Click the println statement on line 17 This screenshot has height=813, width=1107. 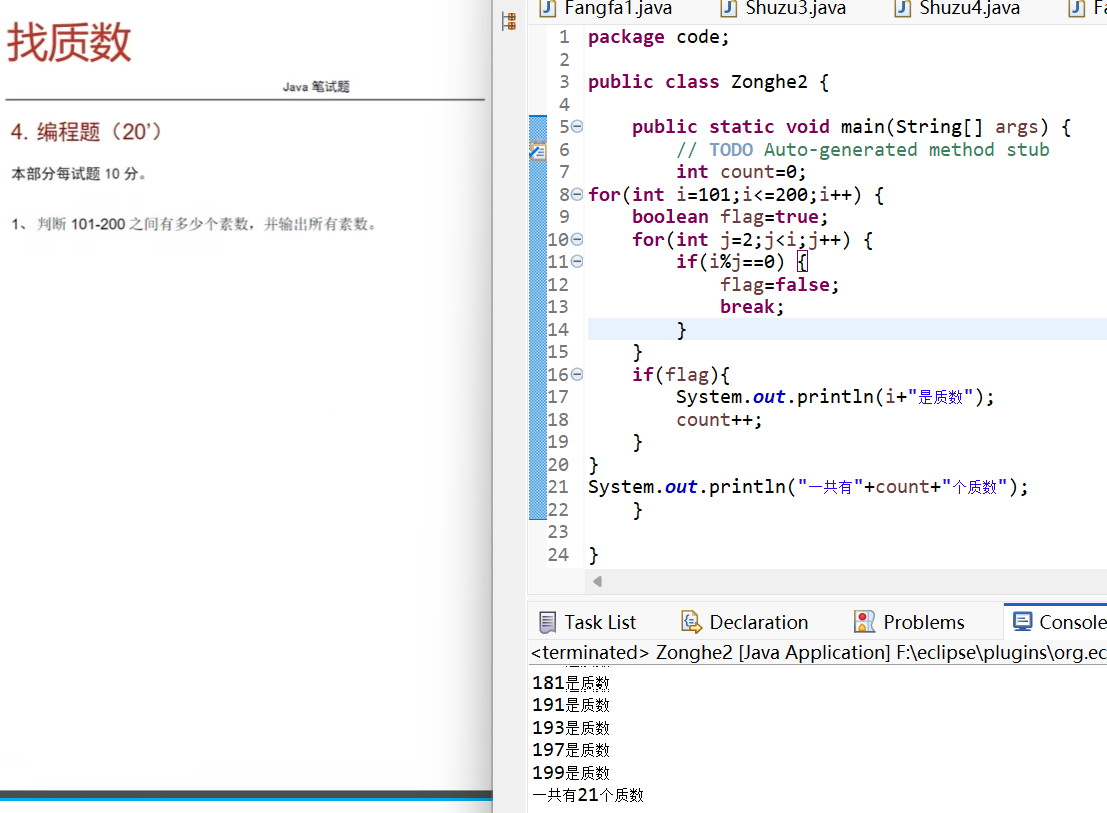tap(834, 397)
